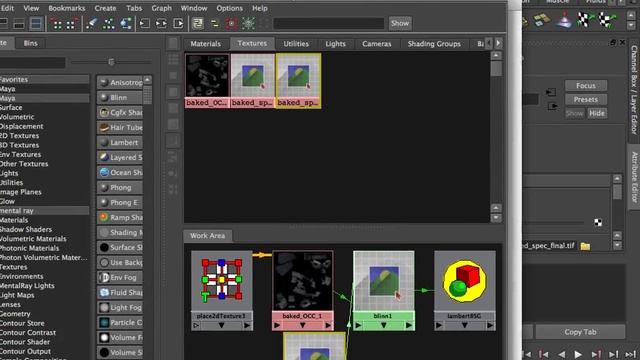Create a Lambert material

(120, 142)
